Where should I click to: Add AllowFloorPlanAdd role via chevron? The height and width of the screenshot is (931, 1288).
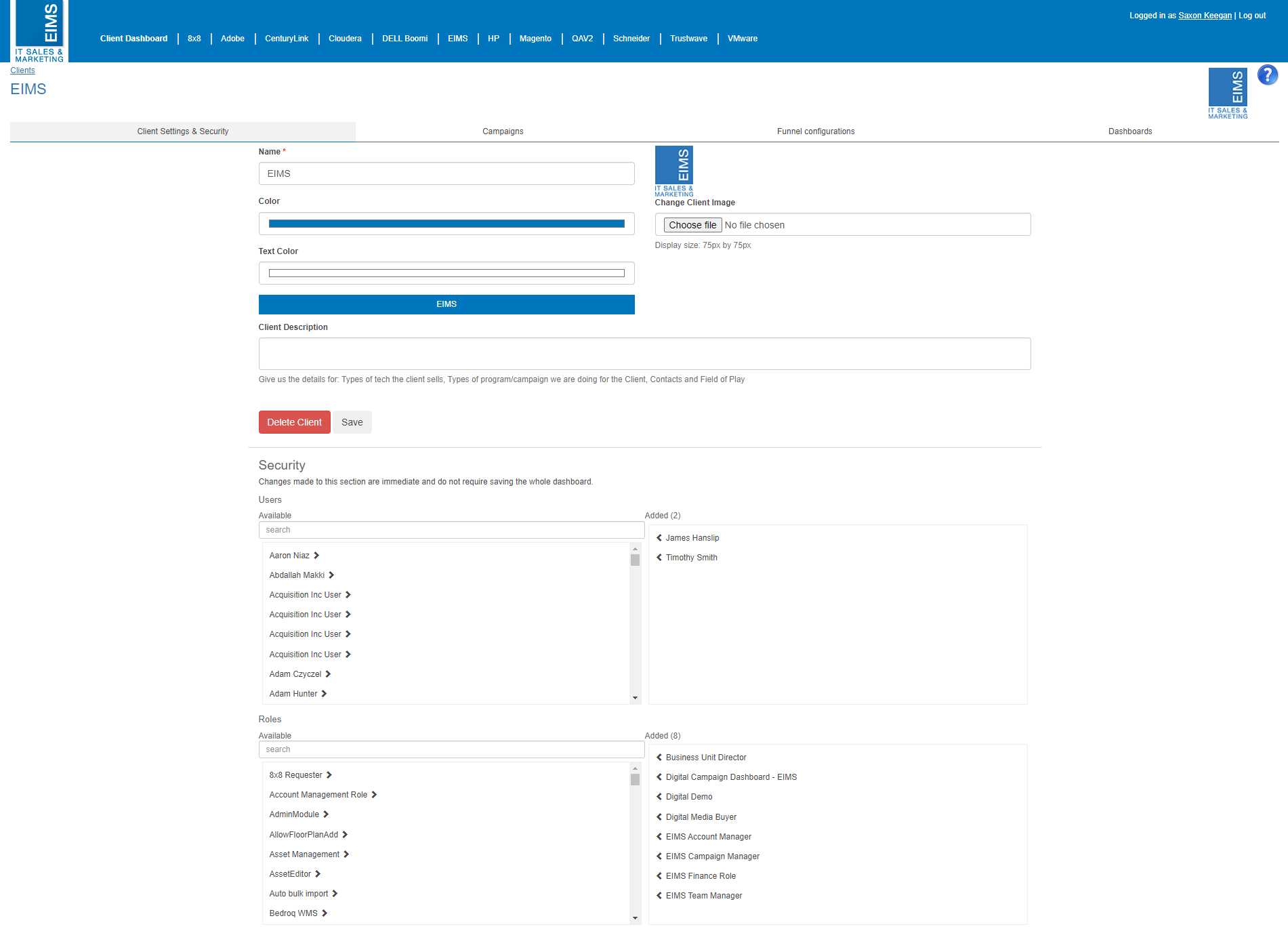345,835
